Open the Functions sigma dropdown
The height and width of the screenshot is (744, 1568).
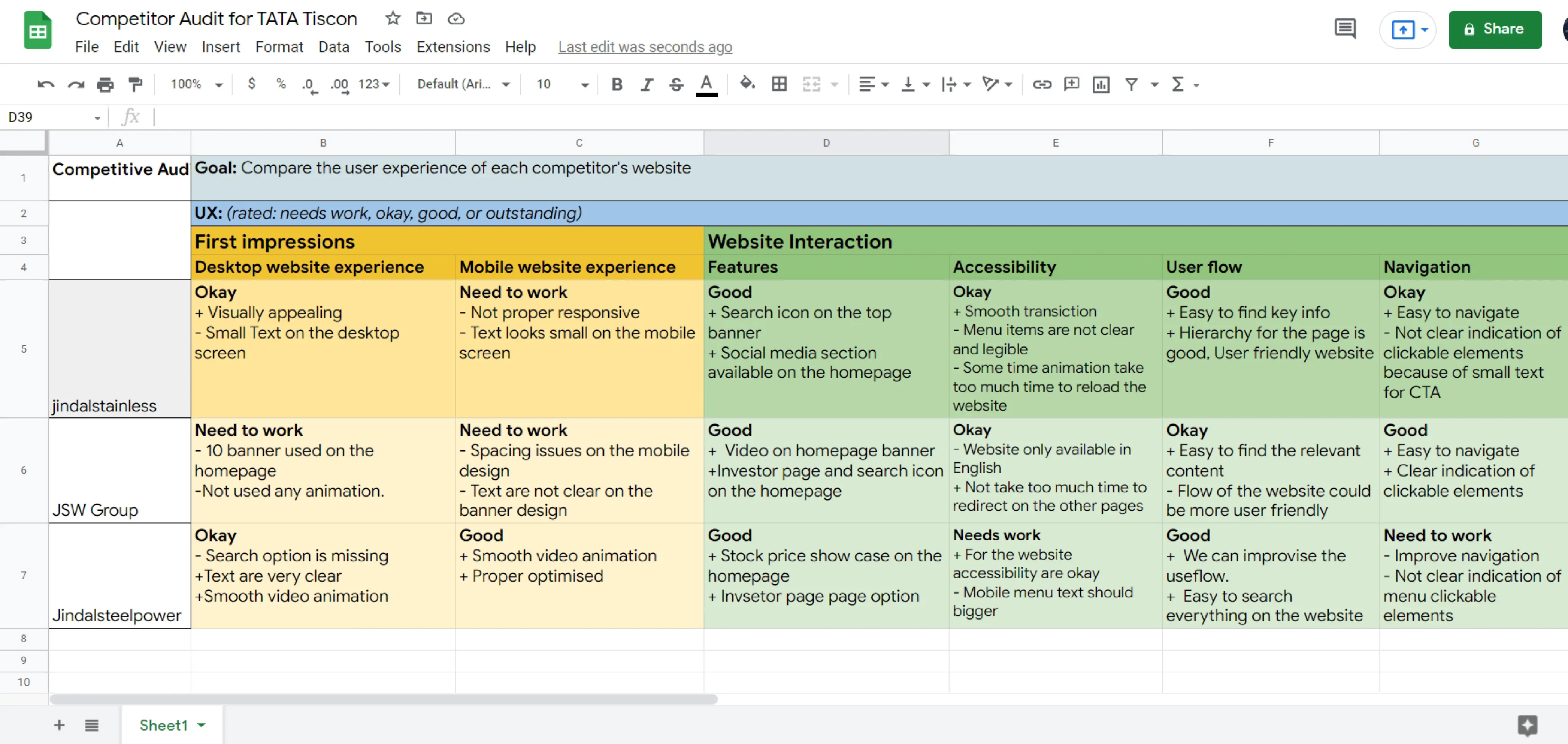1184,84
